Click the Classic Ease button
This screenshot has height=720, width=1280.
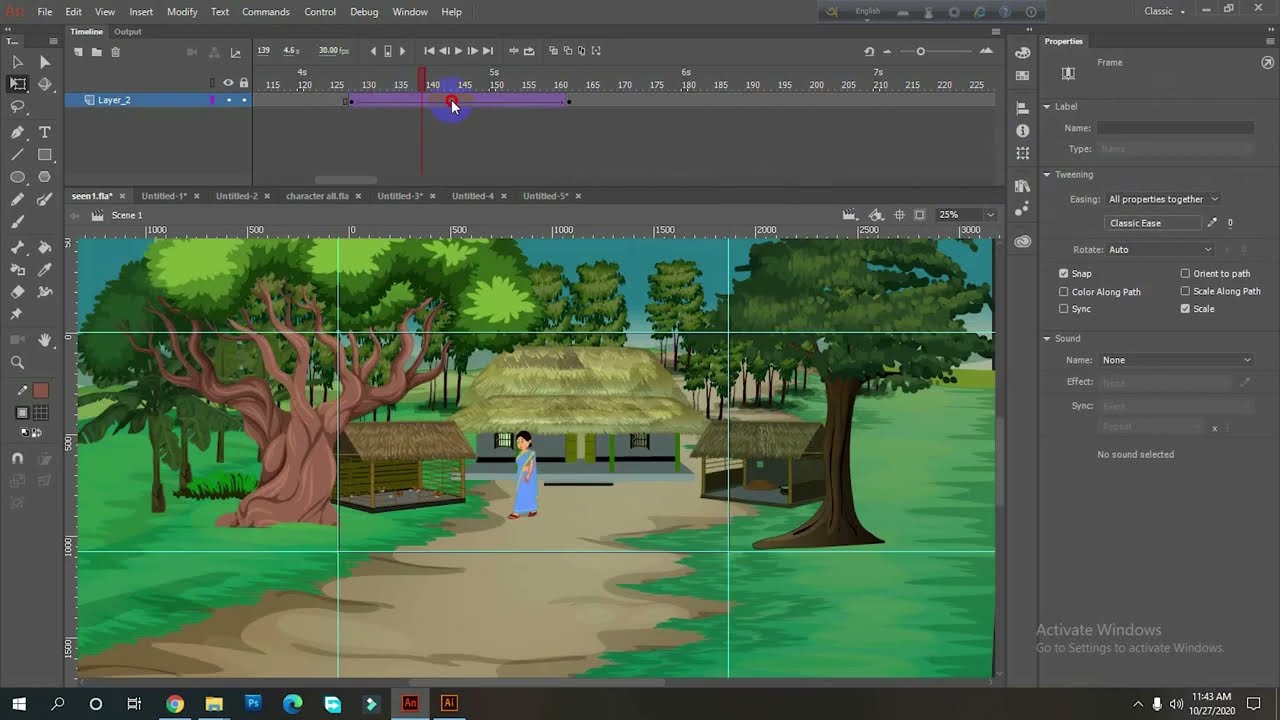(x=1153, y=223)
